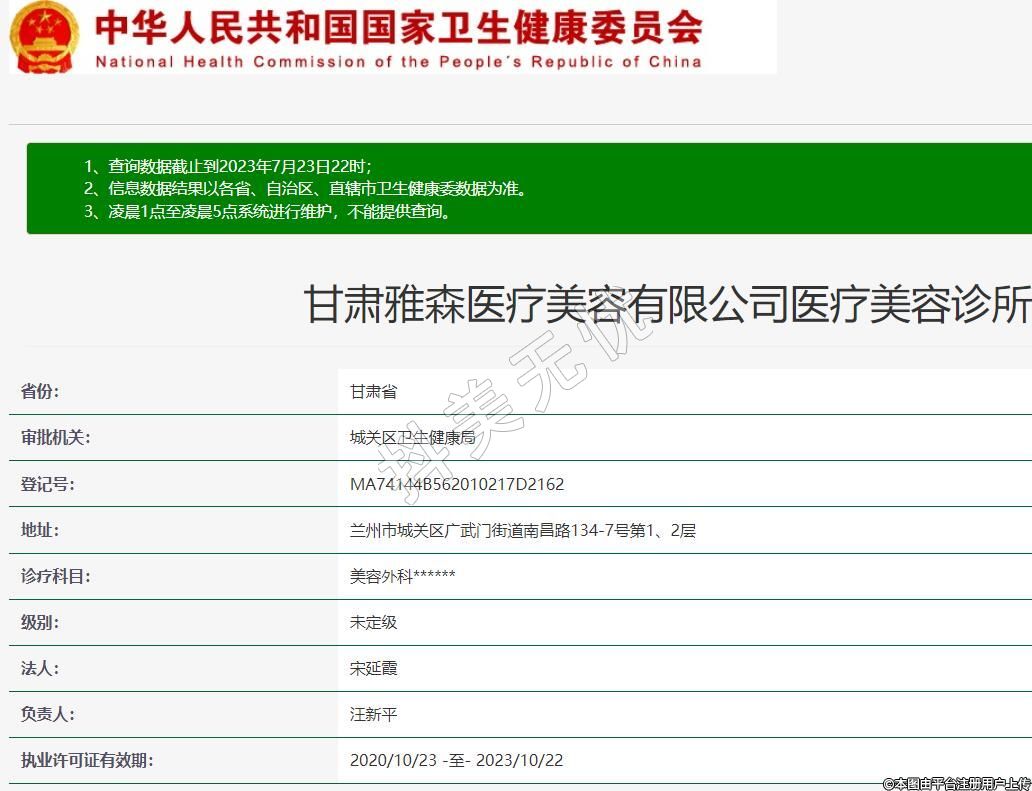This screenshot has width=1032, height=791.
Task: Click the 甘肃雅森医疗美容有限公司 clinic name heading
Action: coord(666,304)
